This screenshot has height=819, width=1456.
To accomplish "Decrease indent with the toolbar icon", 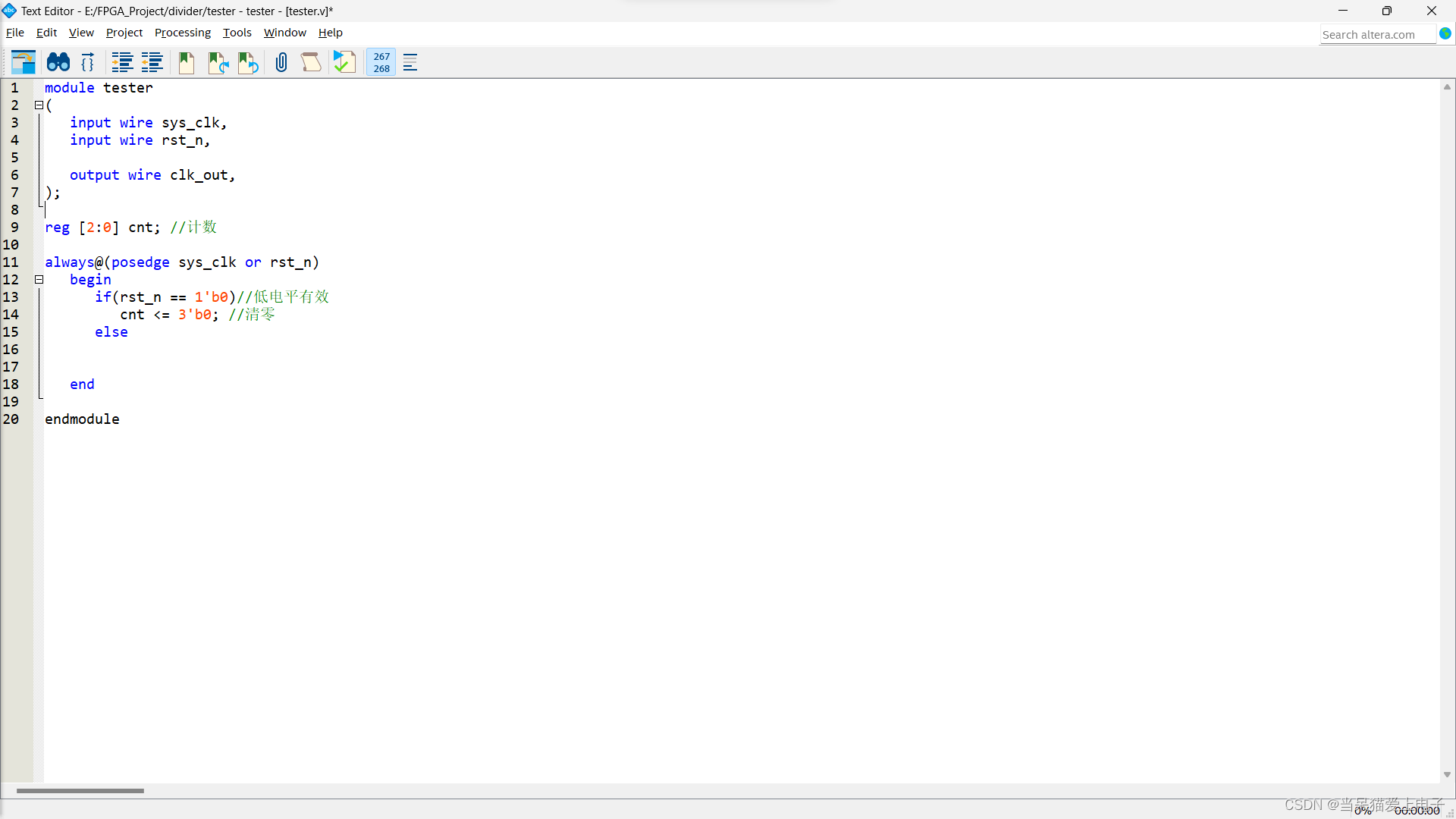I will (152, 62).
